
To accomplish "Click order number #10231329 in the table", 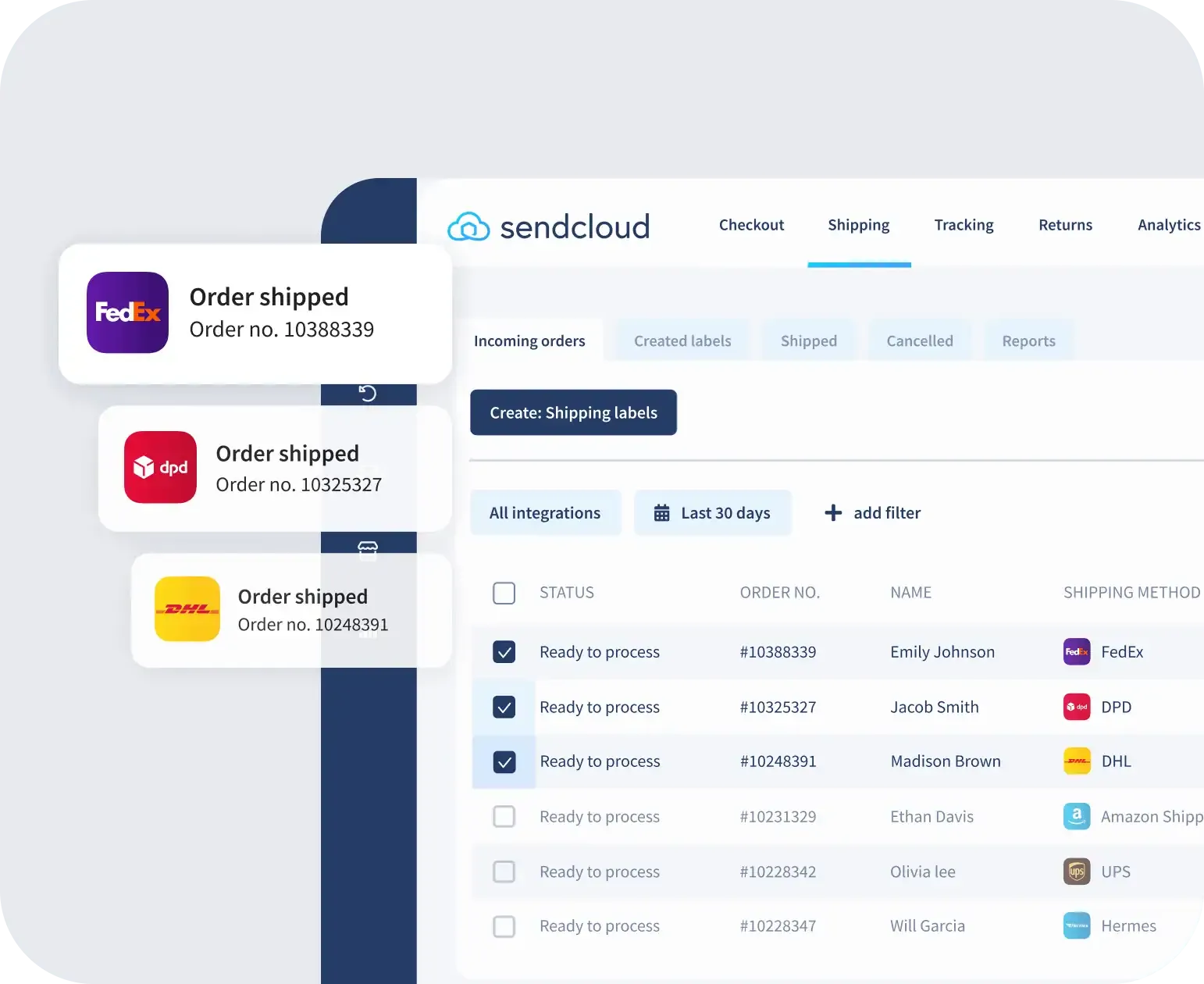I will [x=778, y=817].
